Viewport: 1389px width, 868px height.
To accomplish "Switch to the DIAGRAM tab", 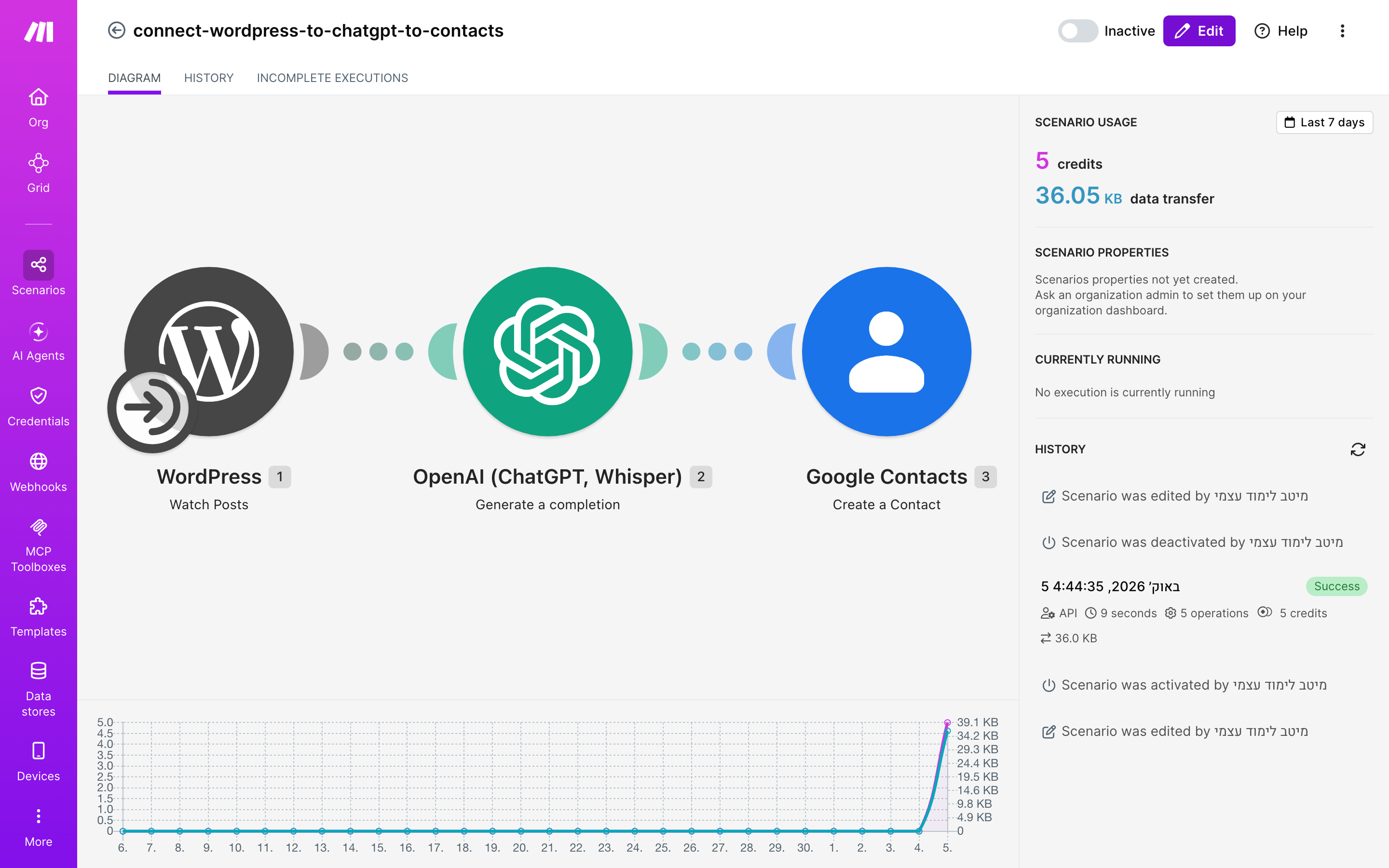I will [134, 78].
